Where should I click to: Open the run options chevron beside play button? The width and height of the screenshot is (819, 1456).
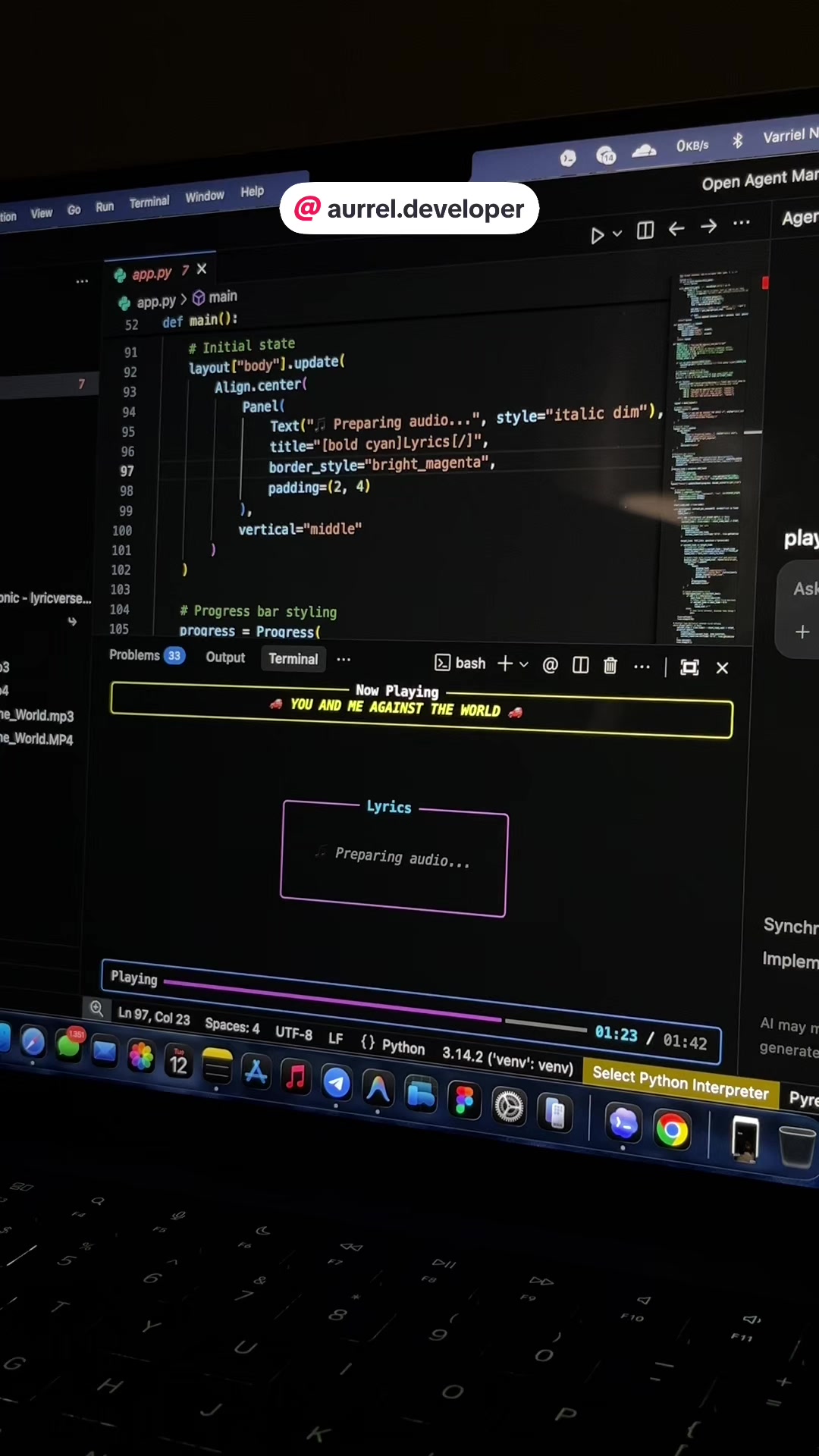click(617, 234)
